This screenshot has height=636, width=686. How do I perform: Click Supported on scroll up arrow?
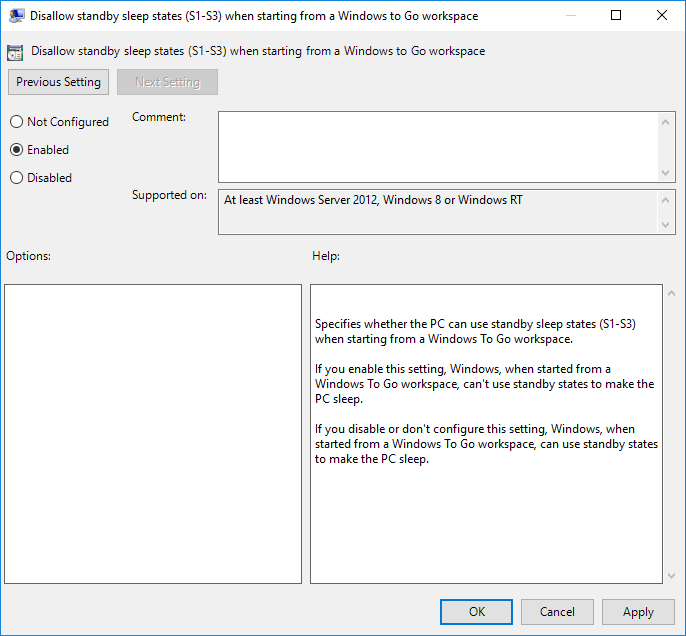click(x=665, y=200)
